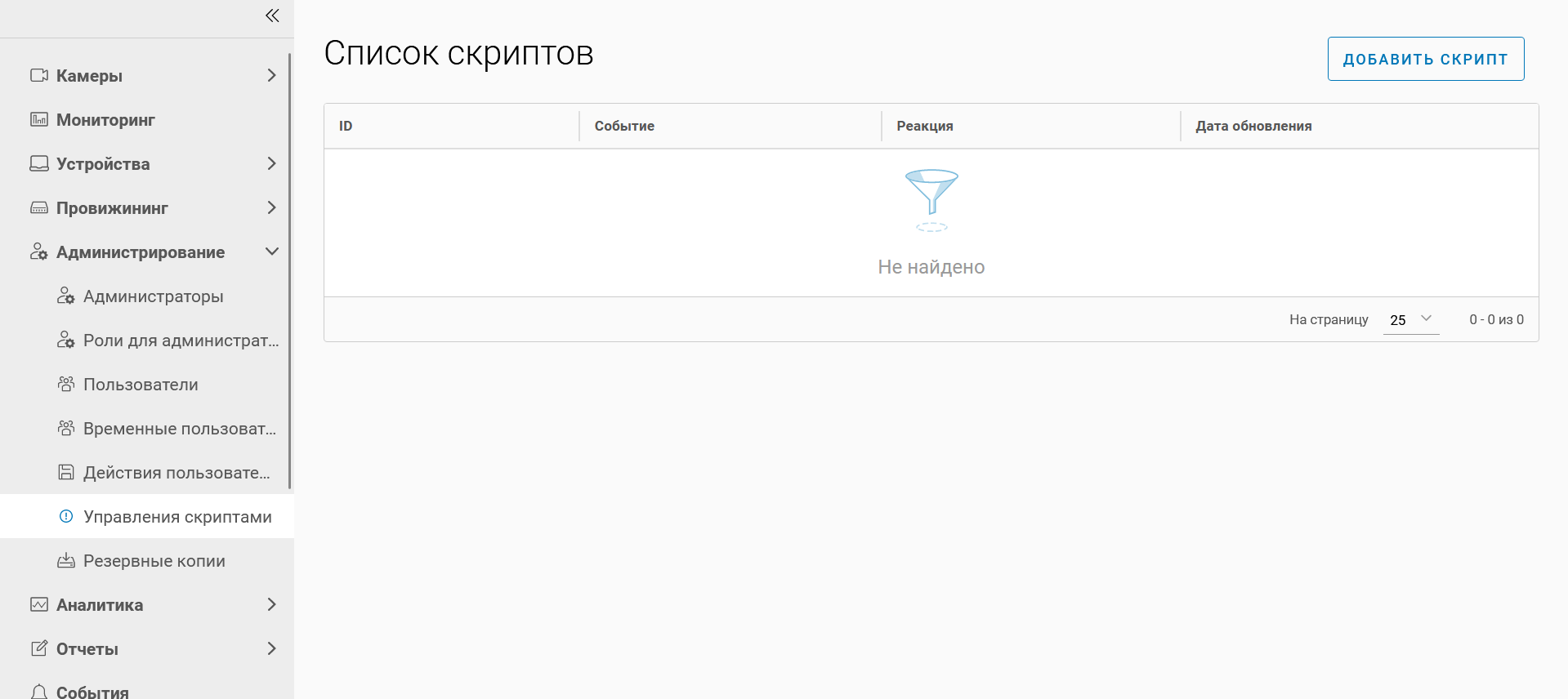Click the Мониторинг chart icon

(39, 120)
